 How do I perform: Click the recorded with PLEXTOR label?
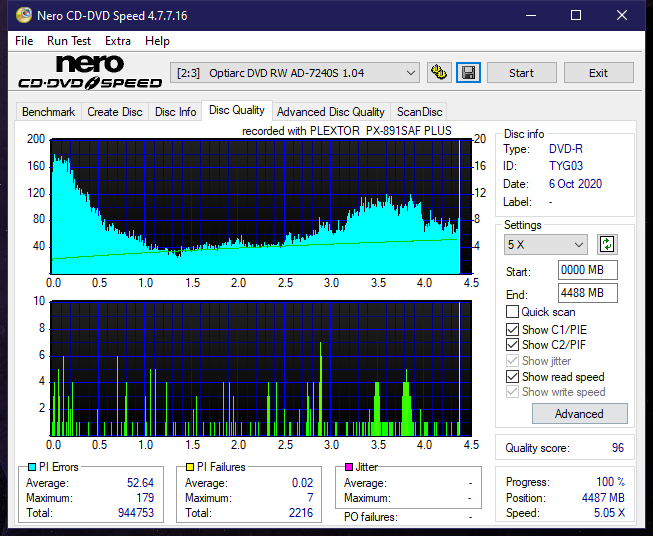pos(347,131)
